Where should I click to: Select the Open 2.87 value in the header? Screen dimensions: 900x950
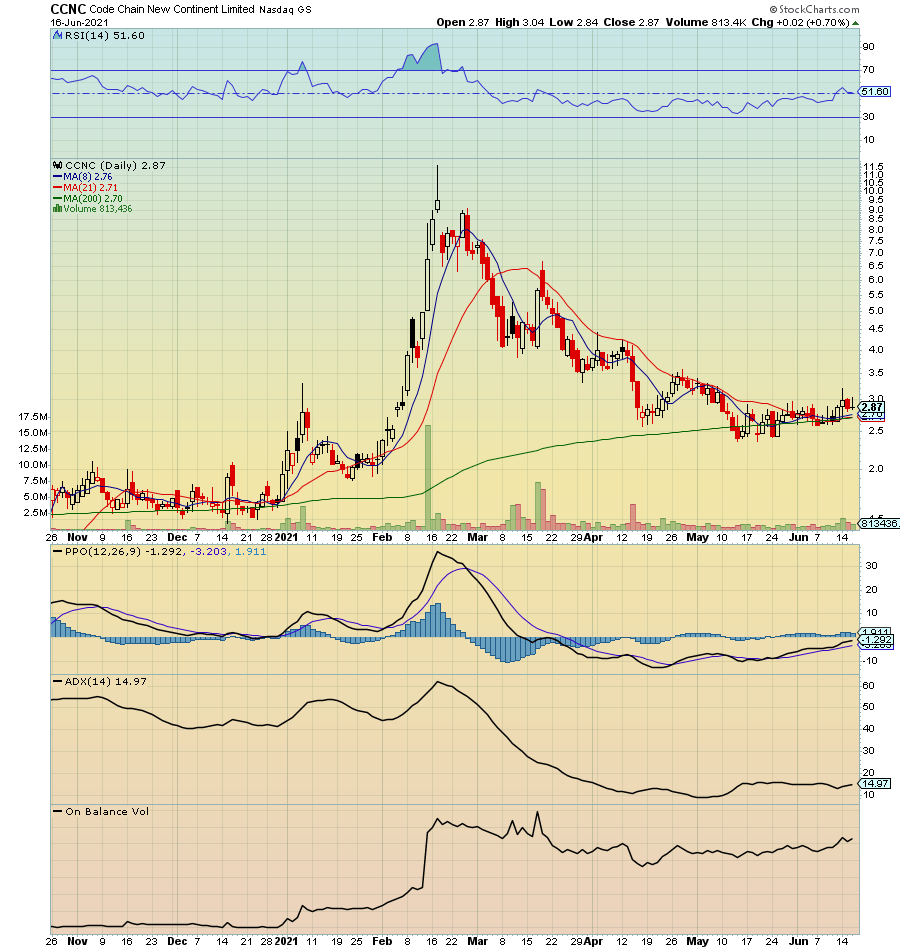click(x=462, y=22)
